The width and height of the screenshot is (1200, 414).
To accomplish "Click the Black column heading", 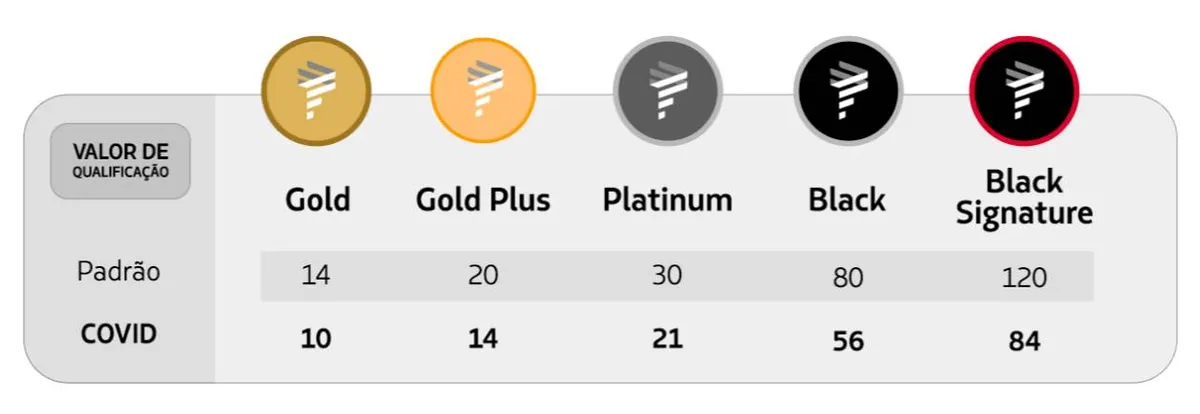I will click(847, 200).
